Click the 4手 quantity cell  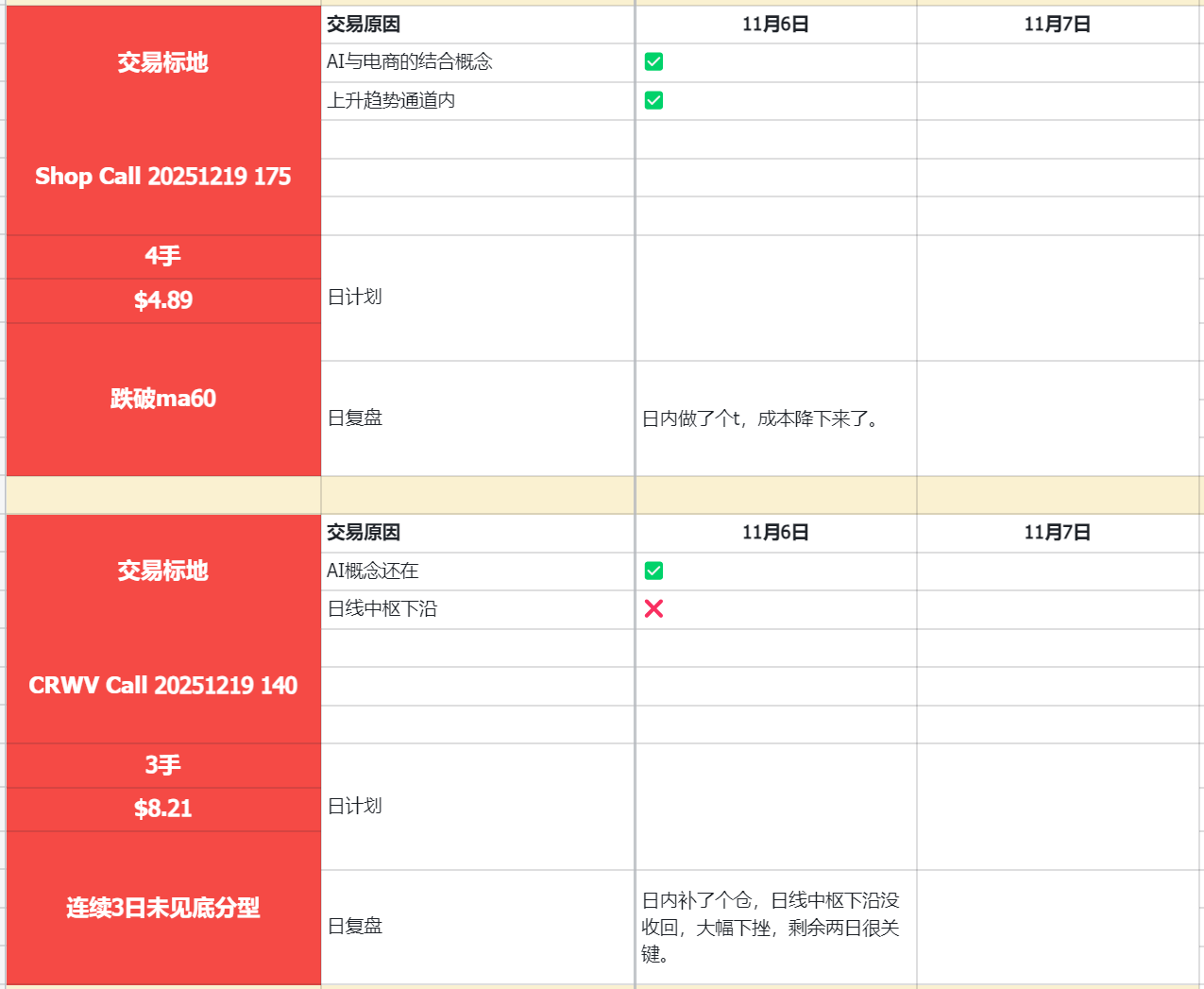[163, 256]
